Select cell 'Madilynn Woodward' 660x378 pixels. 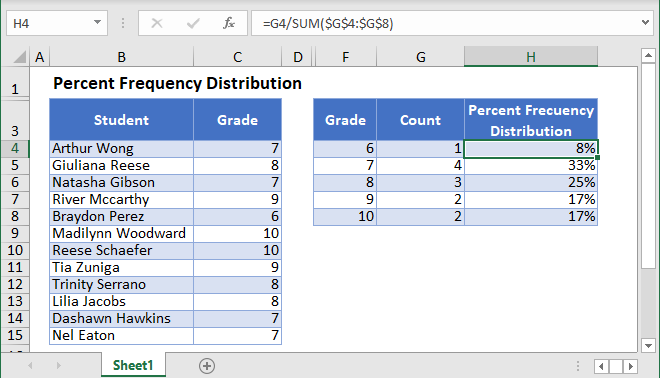[121, 233]
